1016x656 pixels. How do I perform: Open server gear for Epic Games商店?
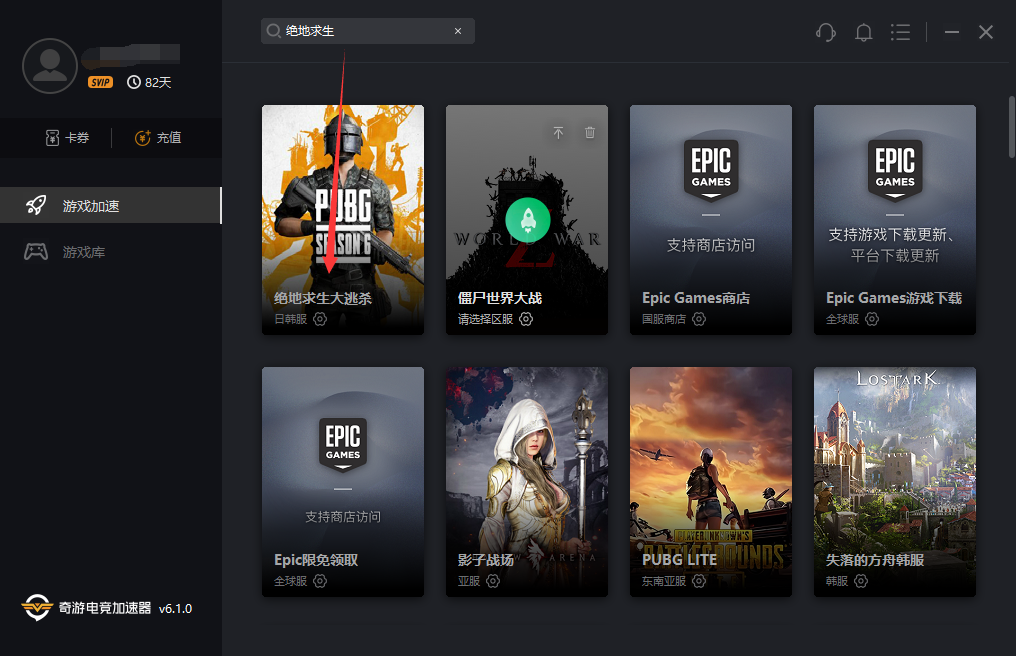pos(699,319)
